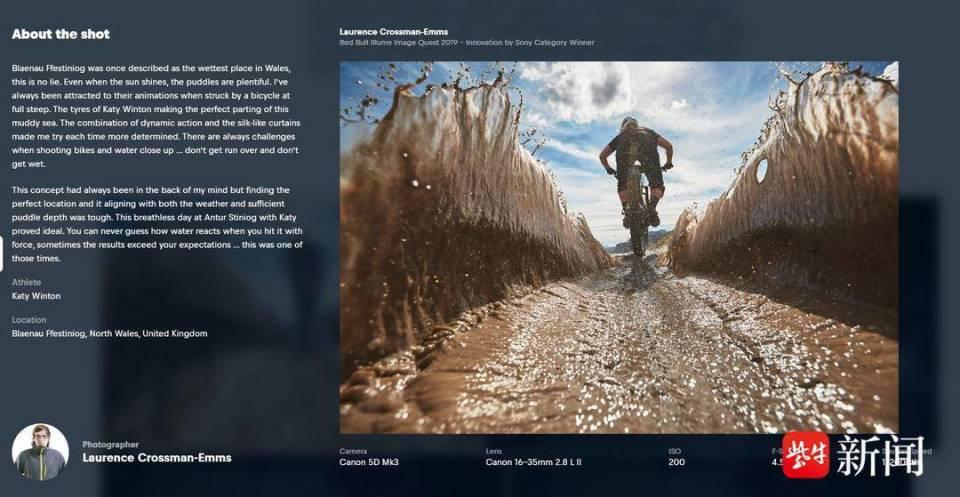
Task: Click the Athlete field label
Action: [26, 282]
